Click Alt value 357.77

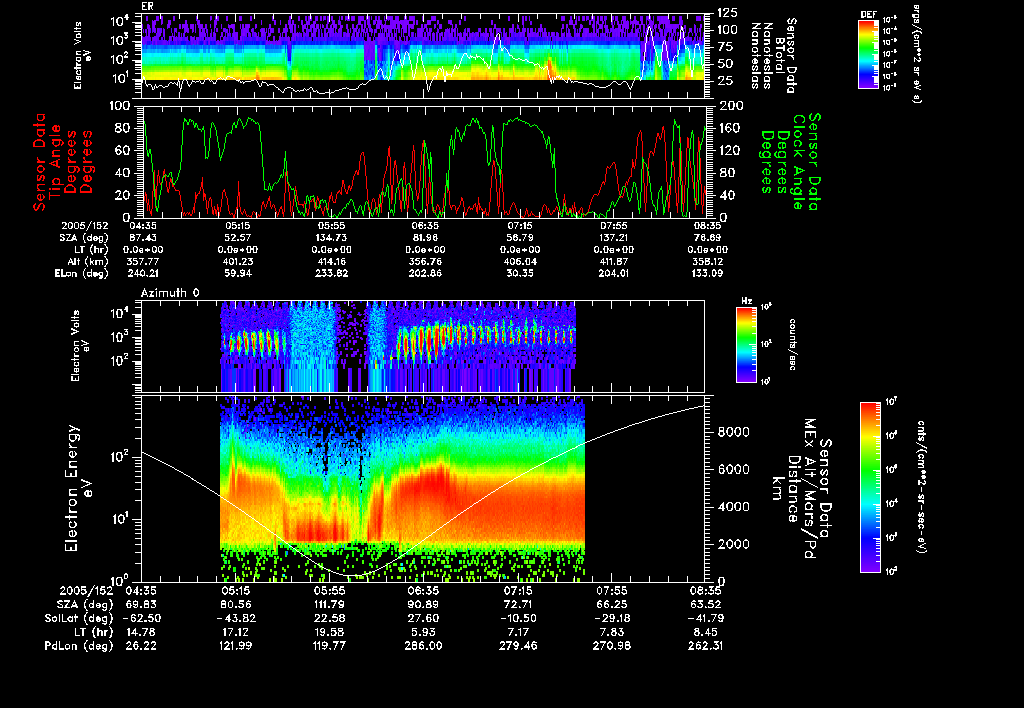coord(143,261)
